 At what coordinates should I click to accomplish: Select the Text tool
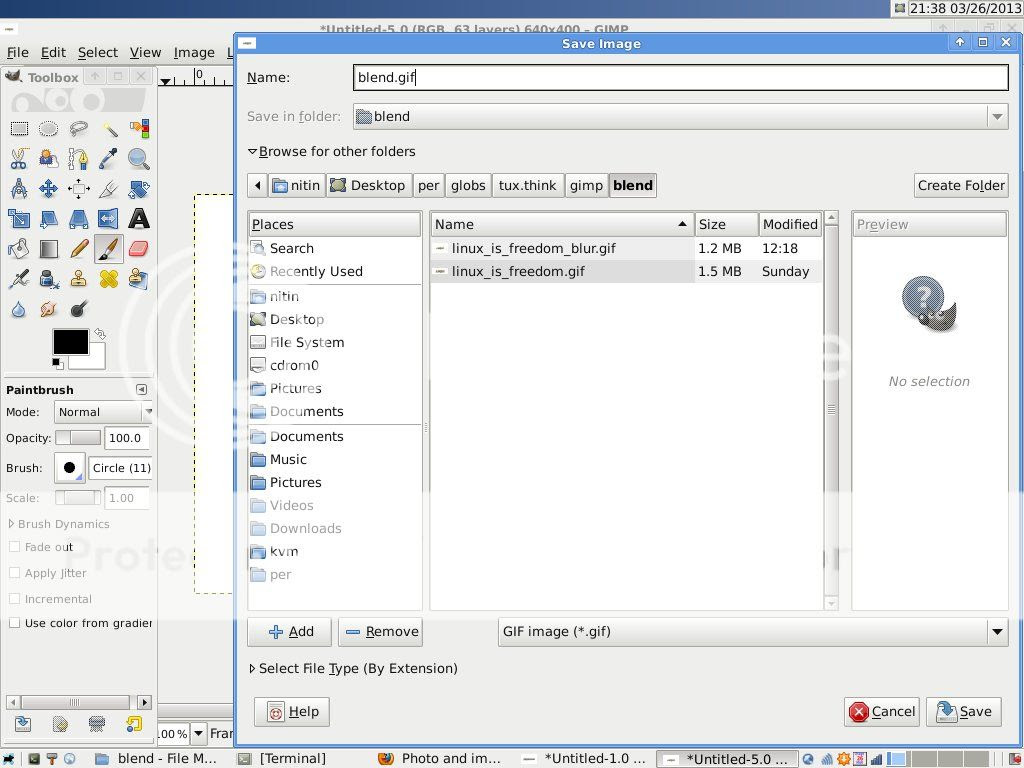click(139, 219)
